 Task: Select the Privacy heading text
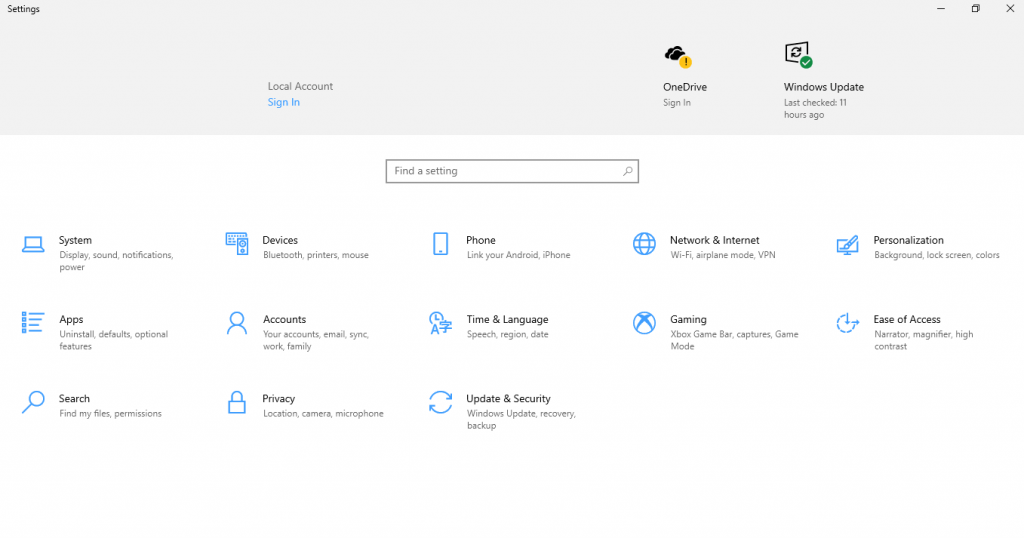[x=279, y=398]
